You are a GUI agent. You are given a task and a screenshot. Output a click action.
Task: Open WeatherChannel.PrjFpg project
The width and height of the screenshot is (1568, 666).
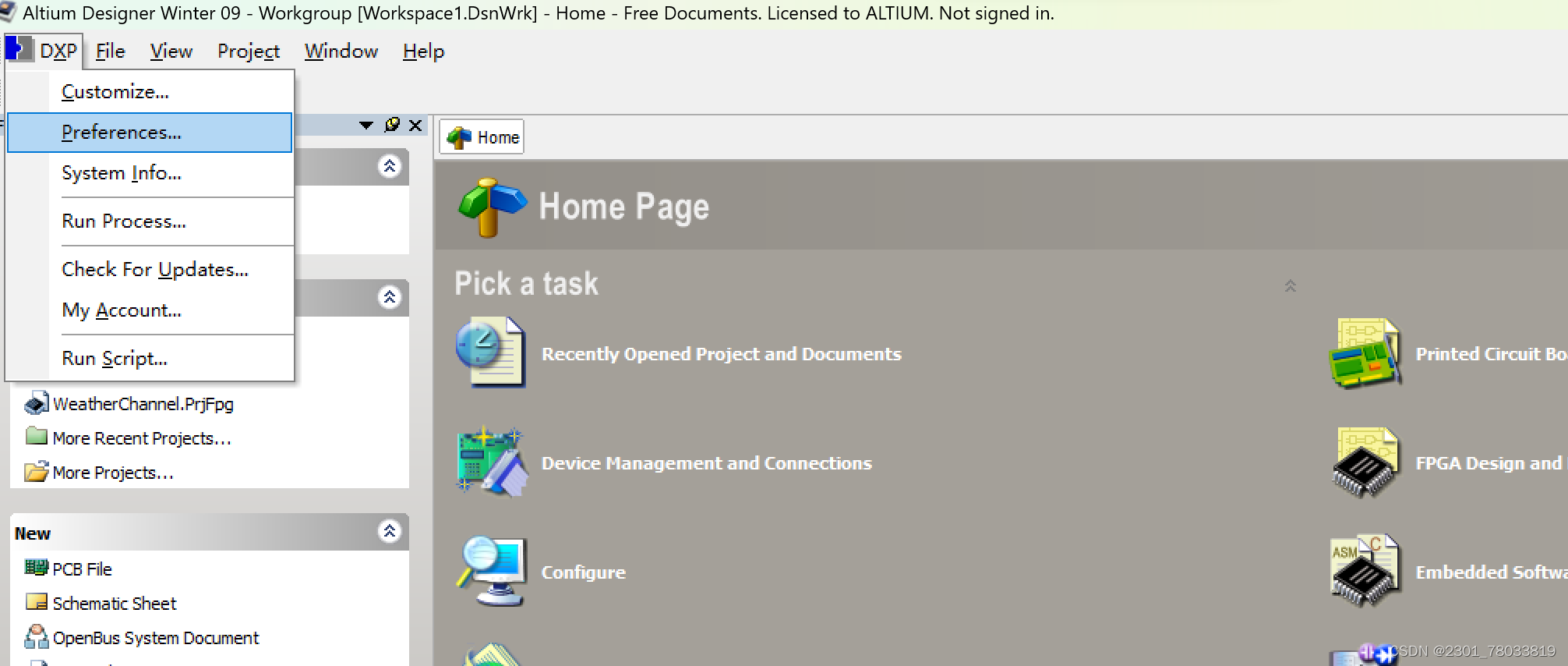[143, 404]
